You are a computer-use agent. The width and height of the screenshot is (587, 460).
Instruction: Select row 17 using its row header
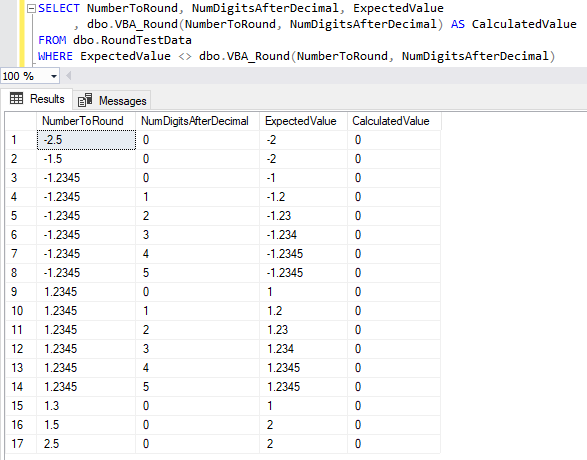point(21,444)
